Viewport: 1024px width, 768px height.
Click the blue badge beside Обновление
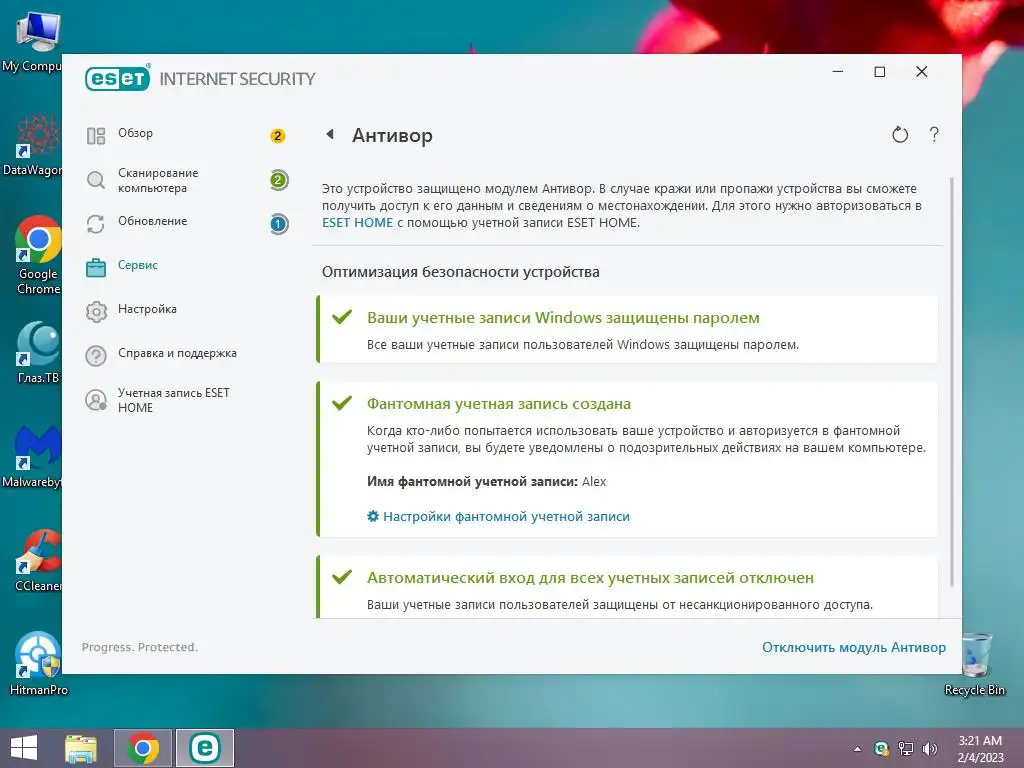click(x=278, y=224)
